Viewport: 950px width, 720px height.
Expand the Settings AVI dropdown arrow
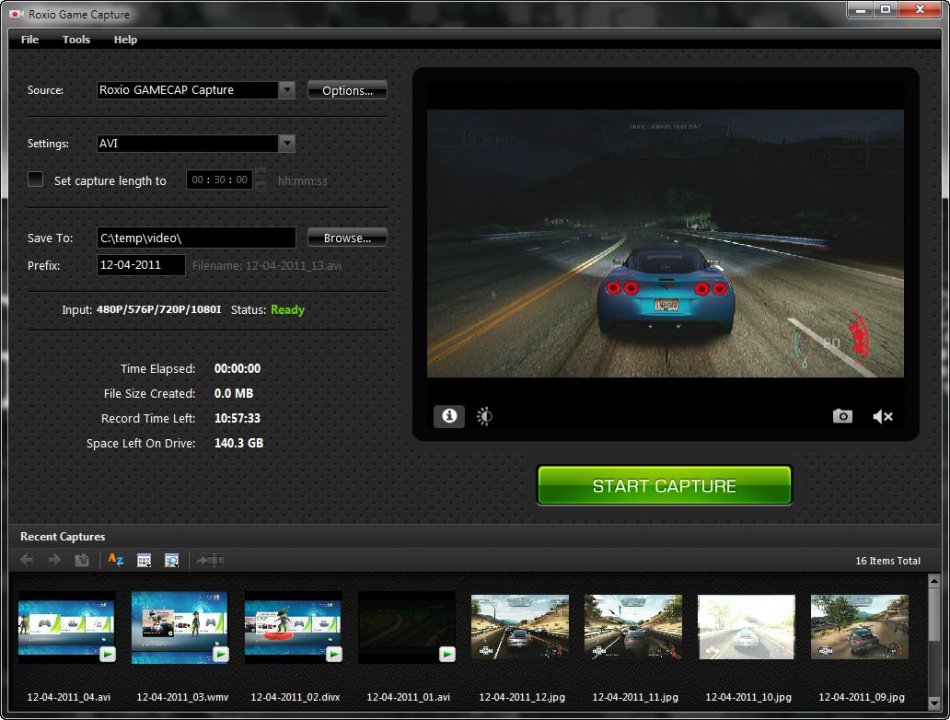287,143
